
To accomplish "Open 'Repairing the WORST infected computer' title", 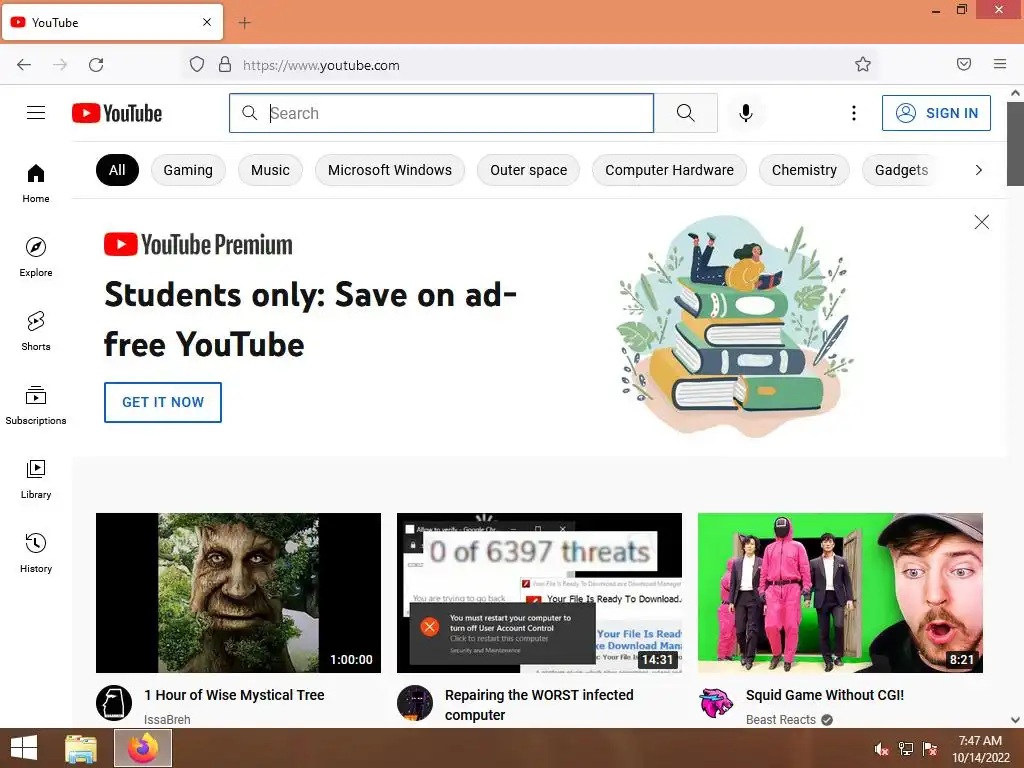I will [539, 705].
